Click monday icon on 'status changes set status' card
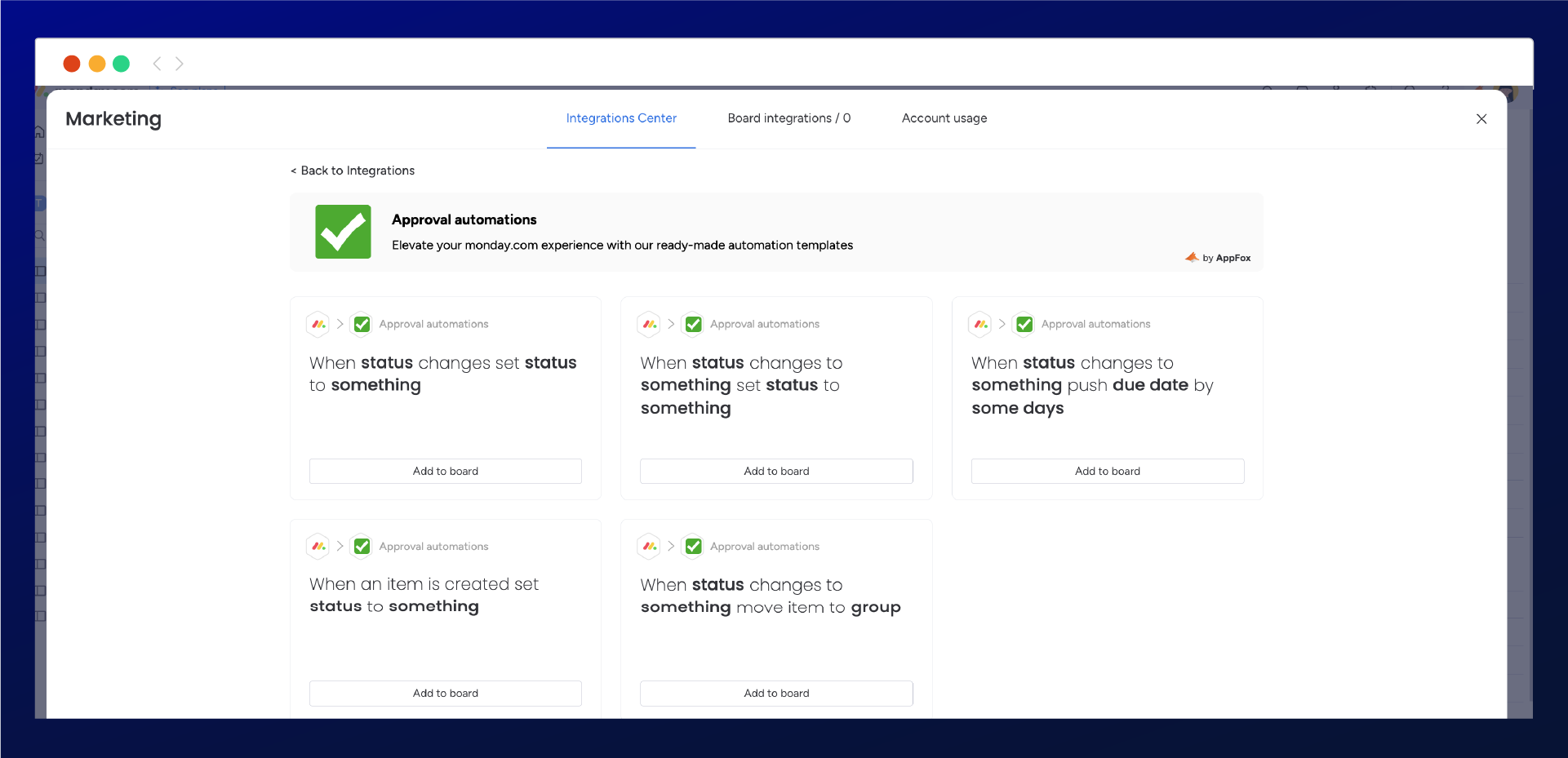 coord(318,324)
